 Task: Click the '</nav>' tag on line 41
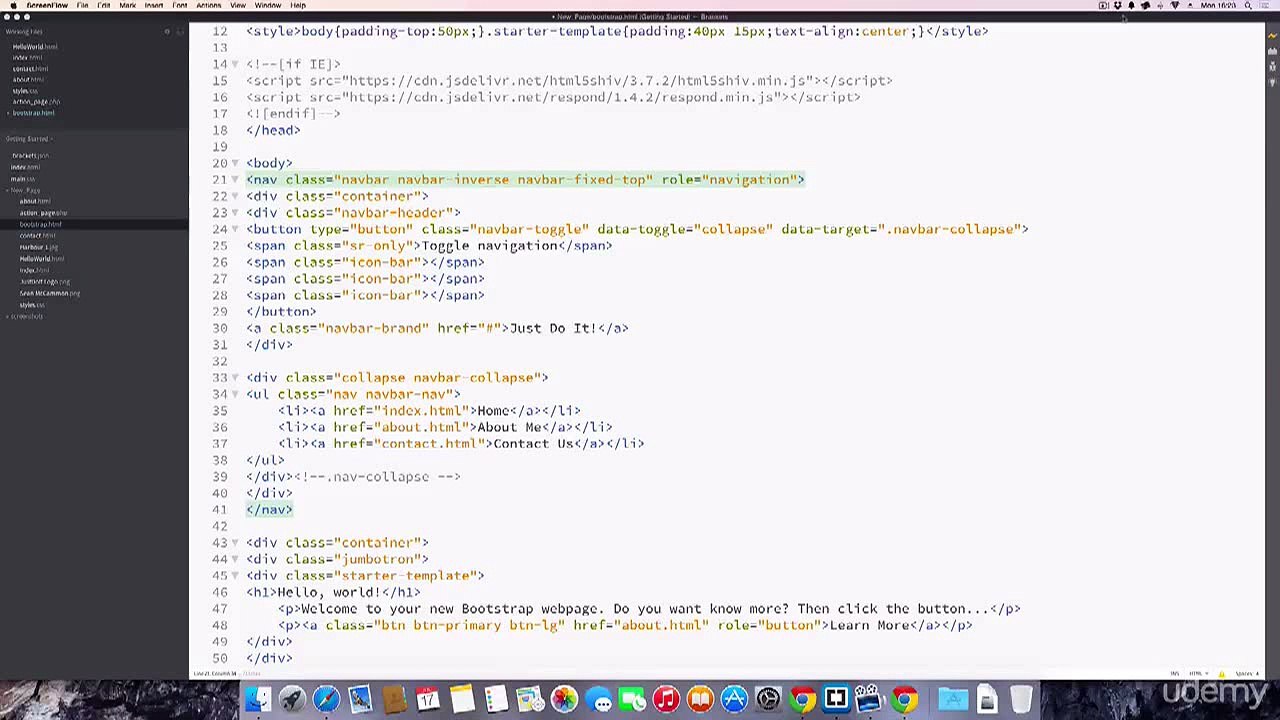270,510
